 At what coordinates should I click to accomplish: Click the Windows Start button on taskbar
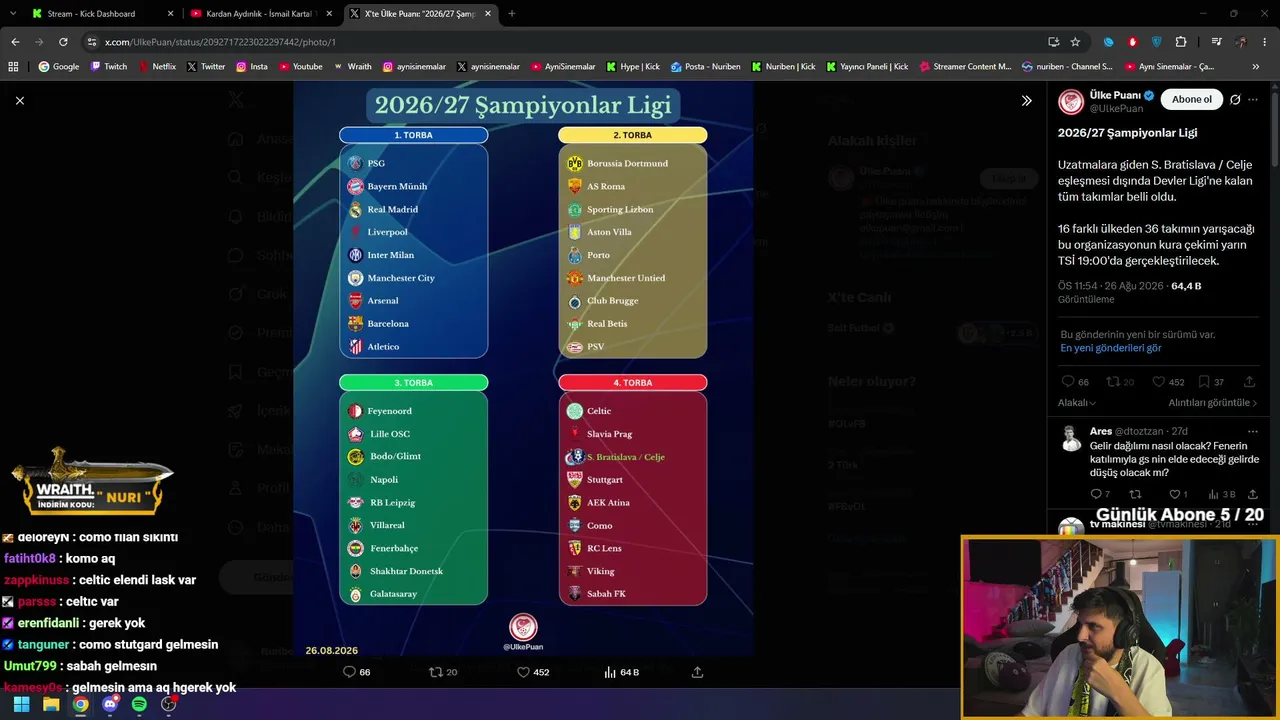21,704
